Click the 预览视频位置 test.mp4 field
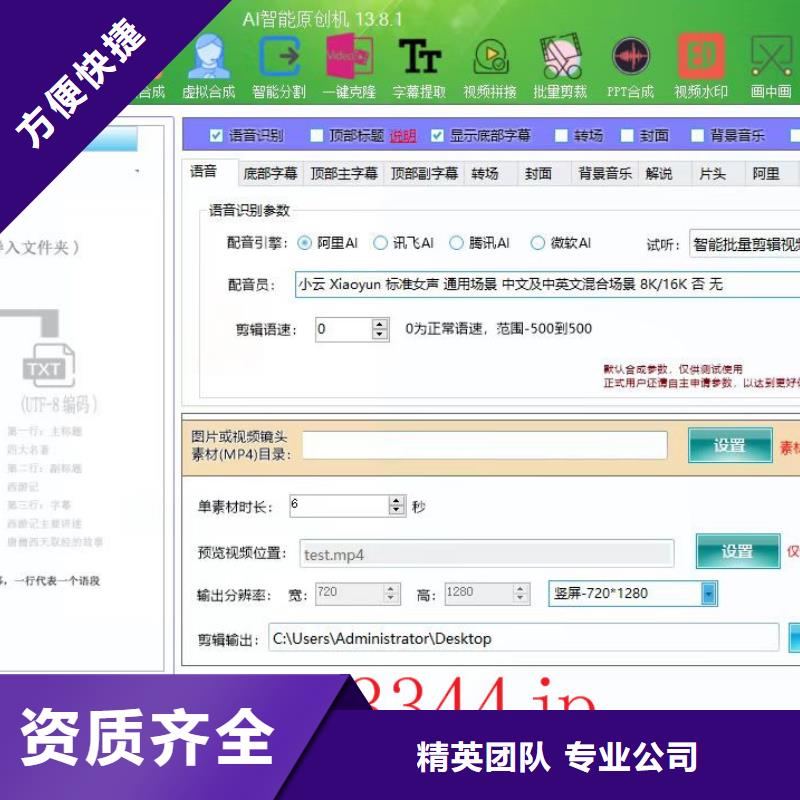 pos(487,554)
